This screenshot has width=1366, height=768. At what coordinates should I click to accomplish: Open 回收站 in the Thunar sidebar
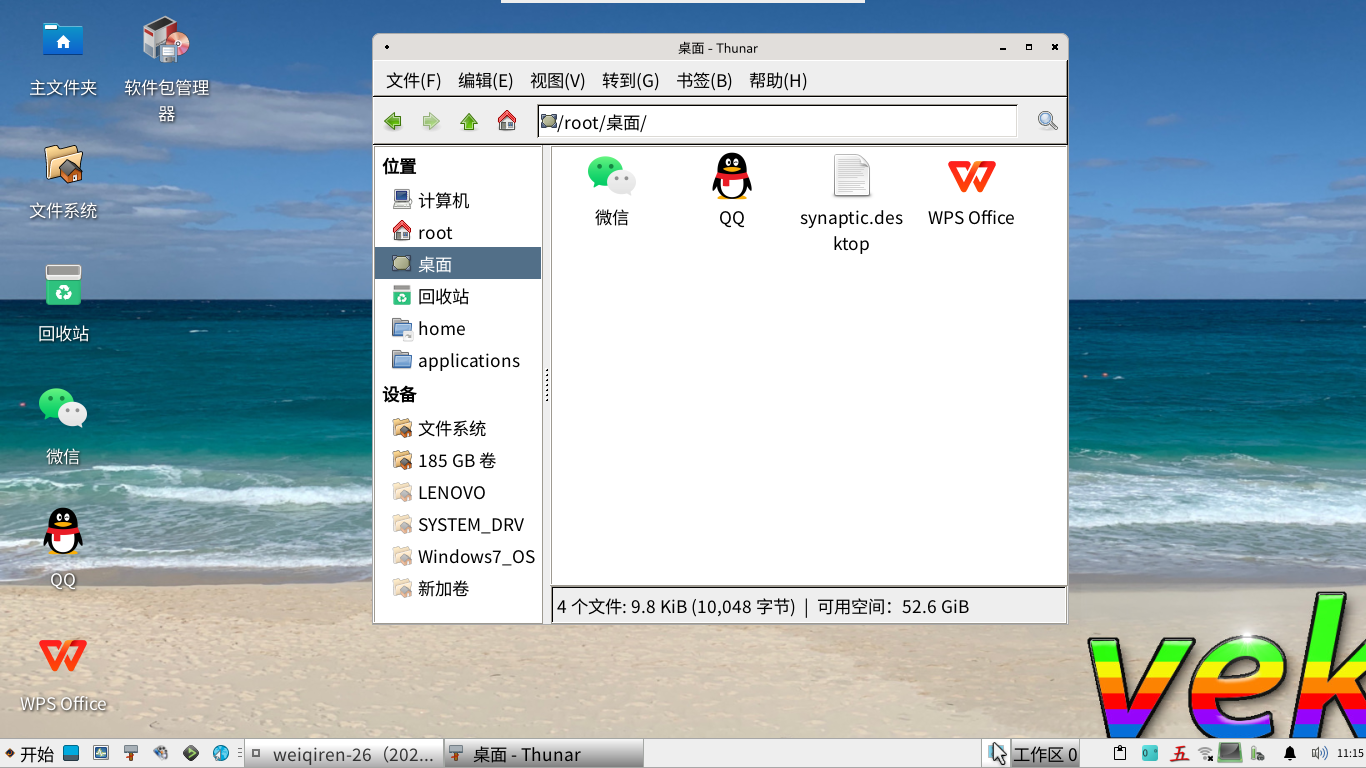(x=458, y=296)
